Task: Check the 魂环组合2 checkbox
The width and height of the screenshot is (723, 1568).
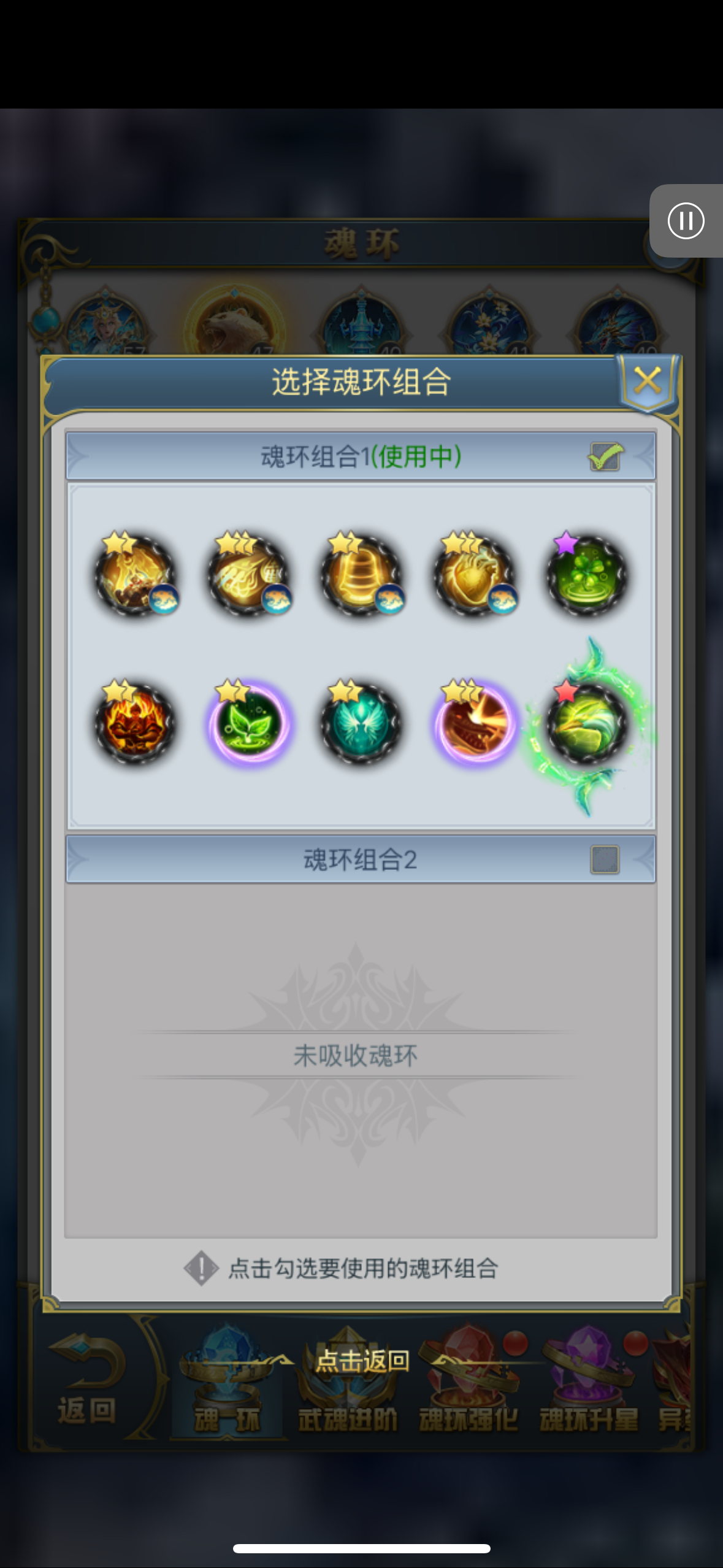Action: pyautogui.click(x=605, y=859)
